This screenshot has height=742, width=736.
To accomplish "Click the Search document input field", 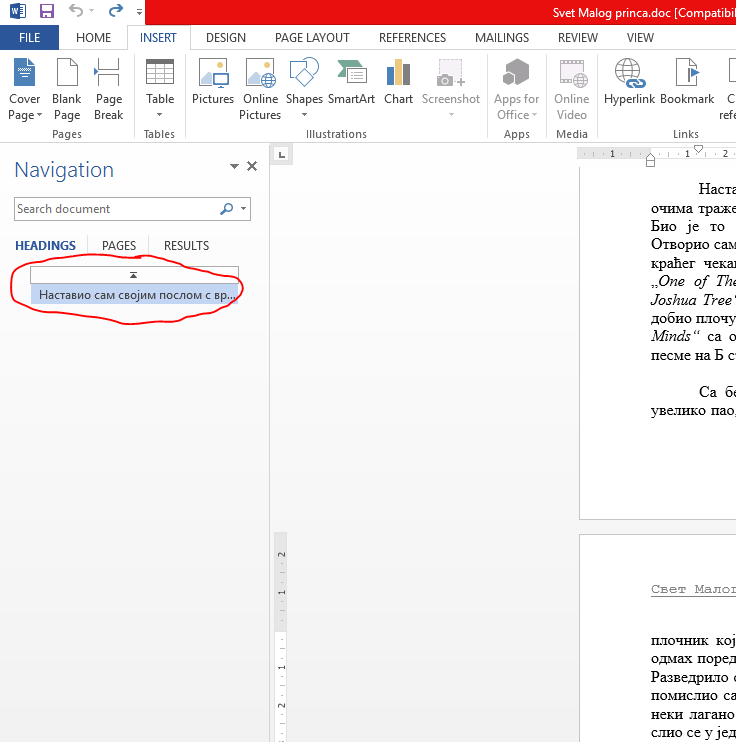I will (x=115, y=209).
